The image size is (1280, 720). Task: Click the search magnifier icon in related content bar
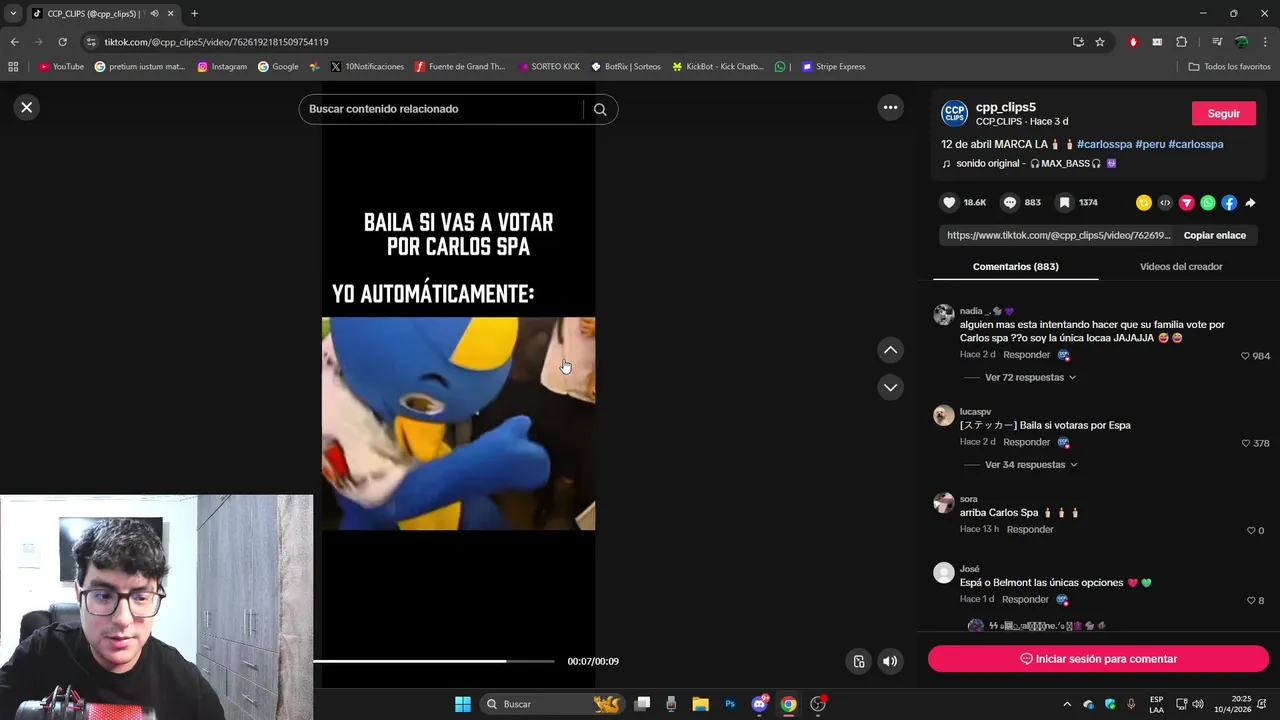coord(600,109)
